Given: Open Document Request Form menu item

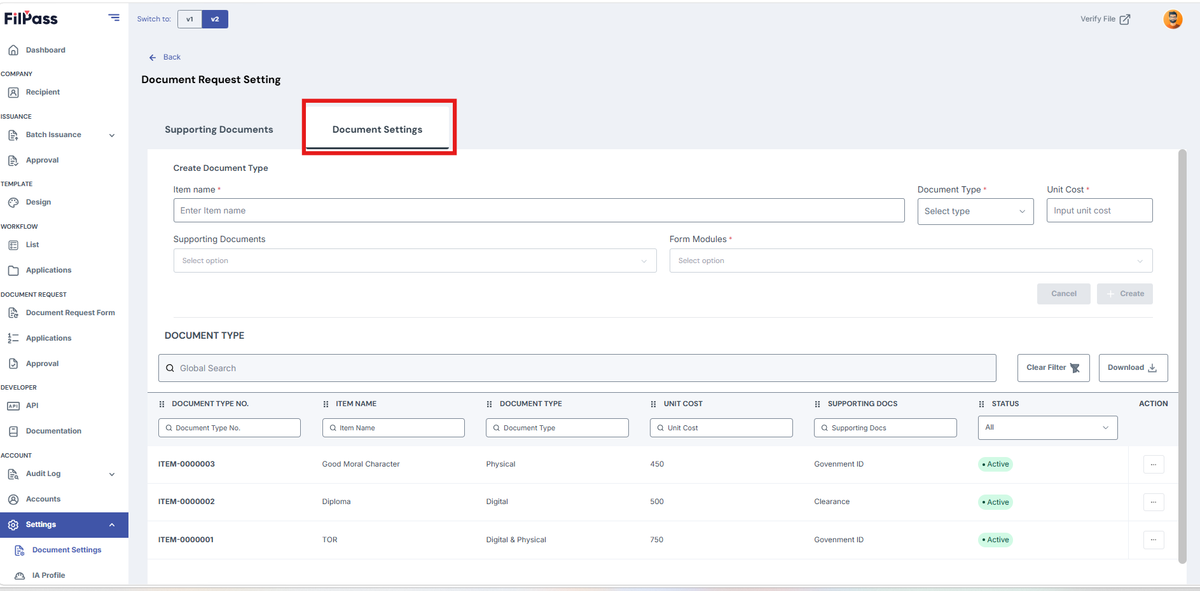Looking at the screenshot, I should 70,313.
